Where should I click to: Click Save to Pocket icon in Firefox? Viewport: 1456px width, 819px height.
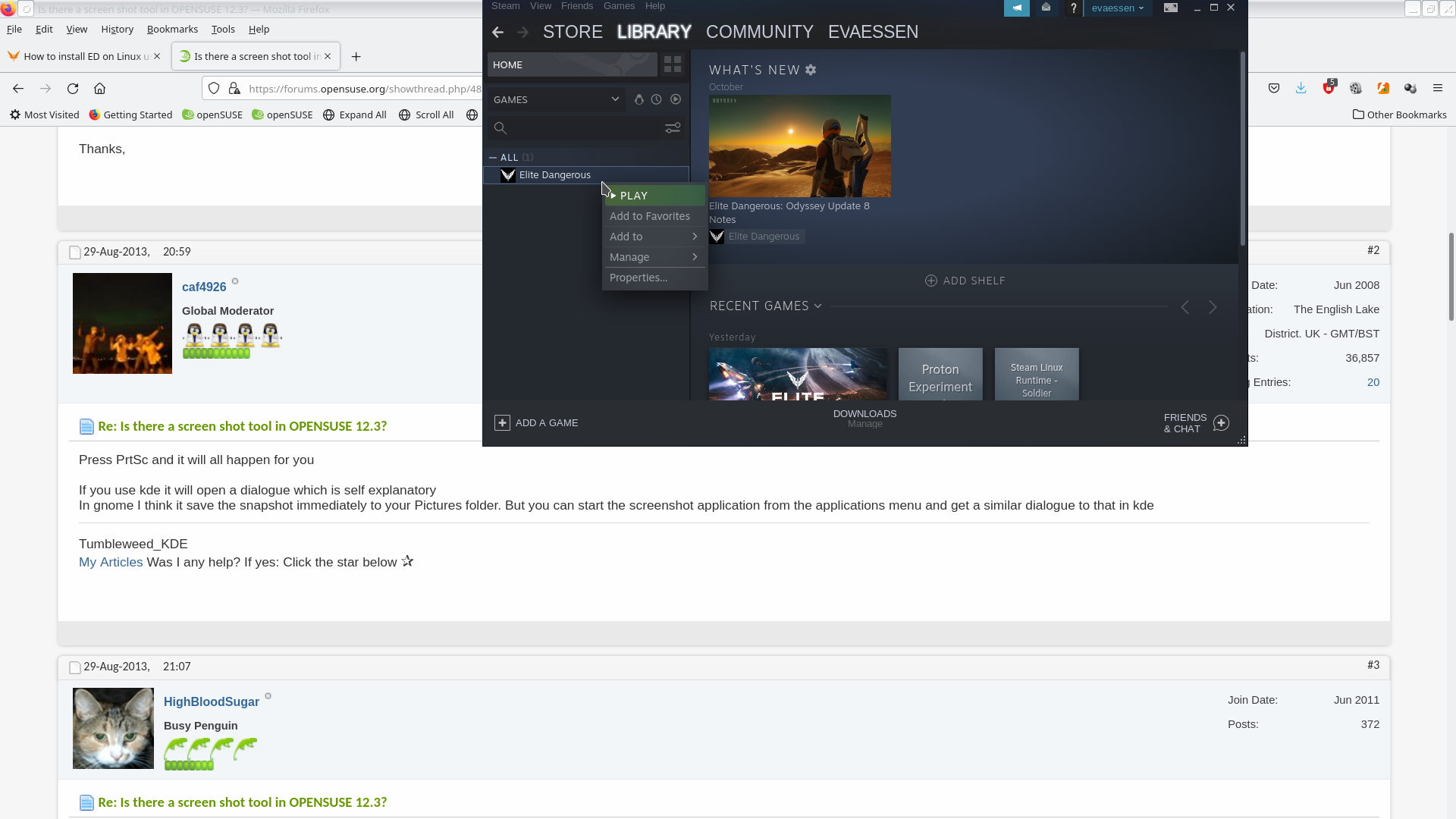click(x=1274, y=89)
